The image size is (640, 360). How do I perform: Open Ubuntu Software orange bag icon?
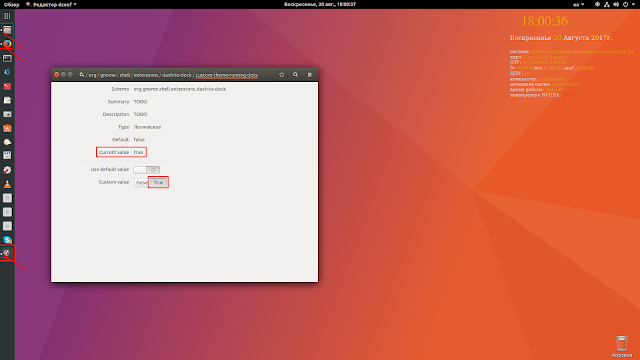[7, 128]
